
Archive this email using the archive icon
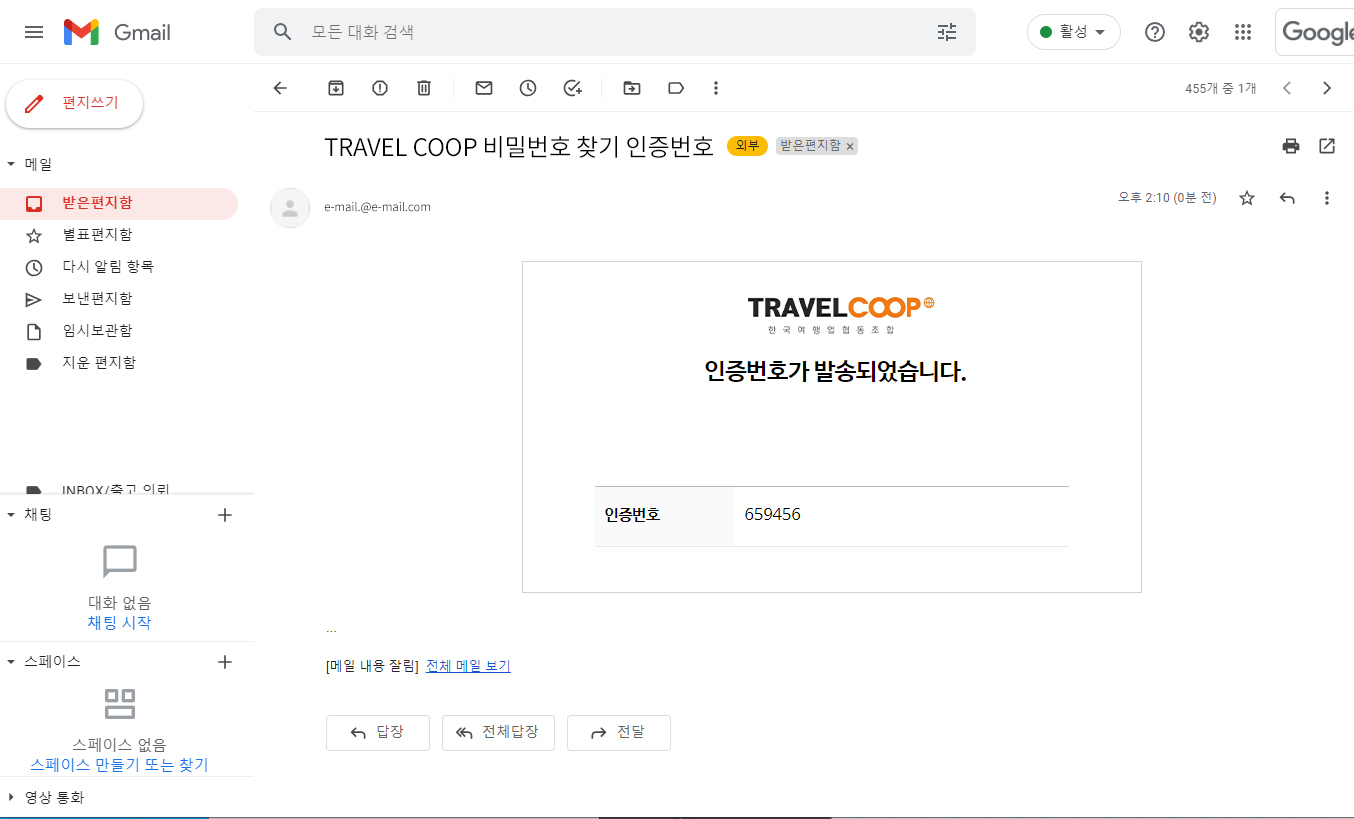coord(336,88)
